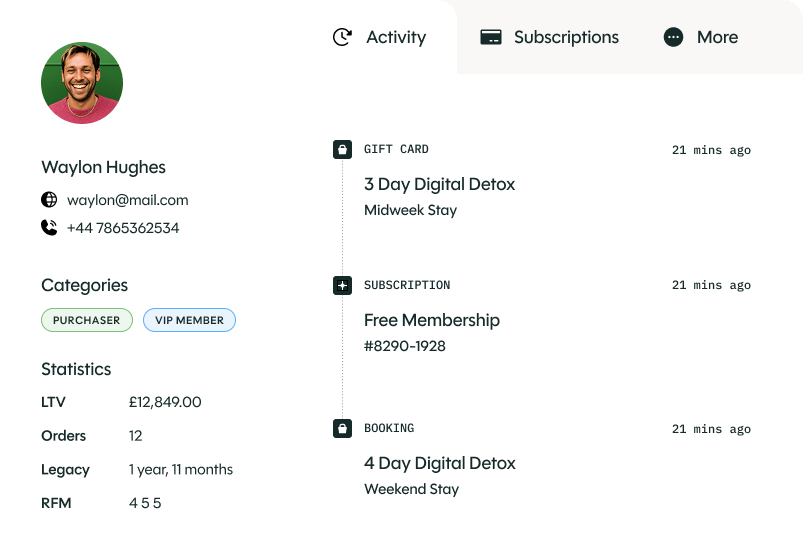Click the Activity clock icon

tap(342, 37)
